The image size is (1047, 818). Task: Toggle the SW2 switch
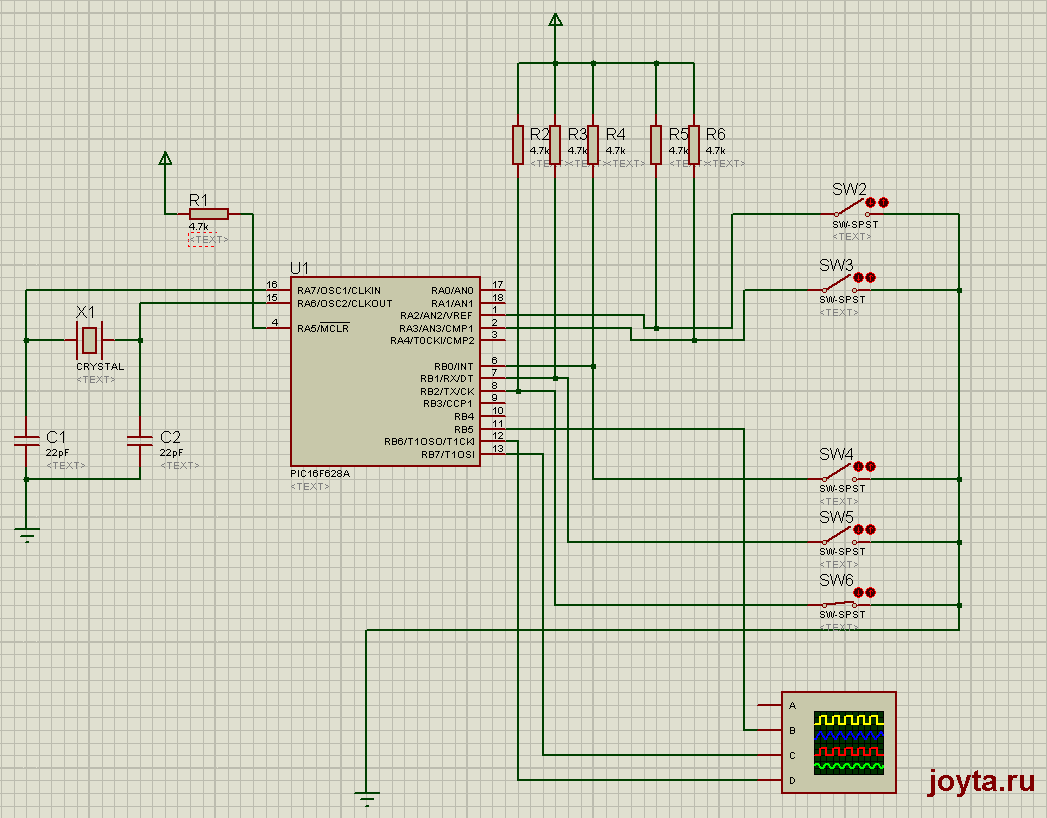[x=851, y=213]
